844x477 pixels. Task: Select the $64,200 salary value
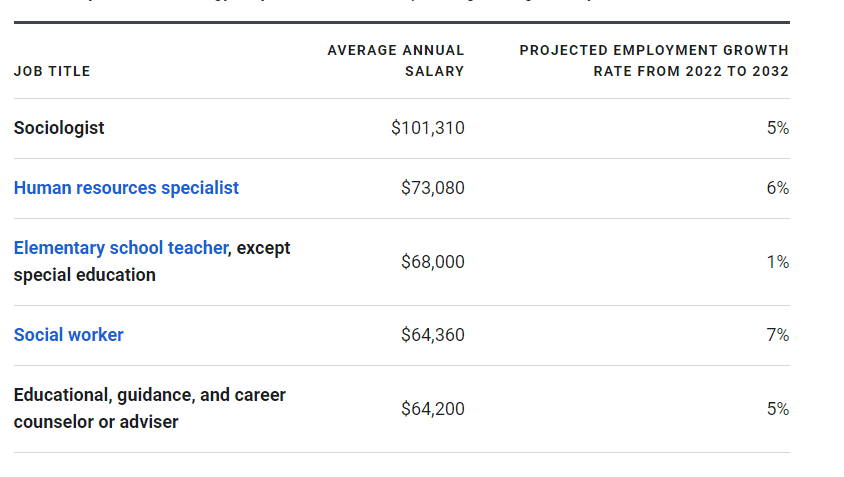(432, 409)
